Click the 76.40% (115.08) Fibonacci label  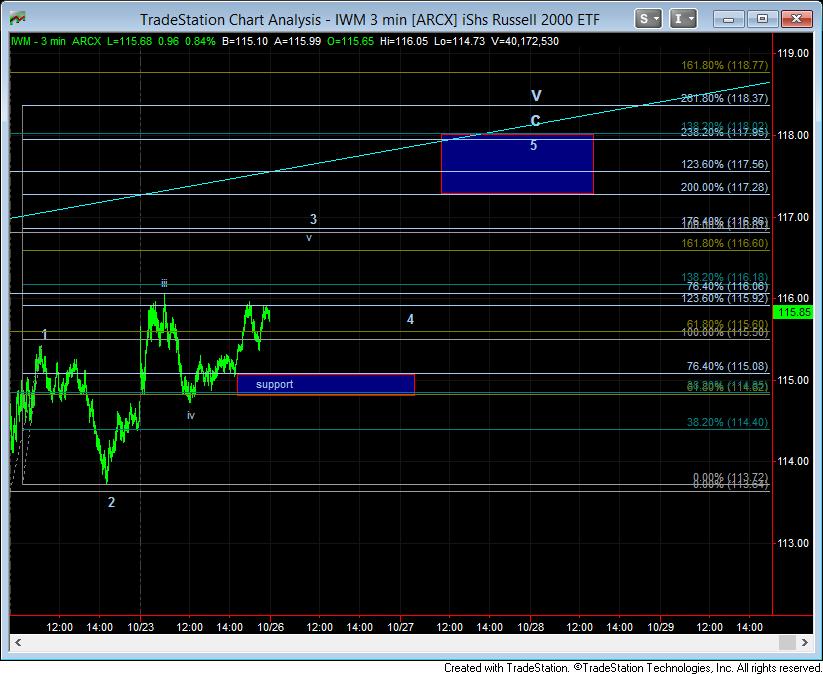(x=727, y=366)
